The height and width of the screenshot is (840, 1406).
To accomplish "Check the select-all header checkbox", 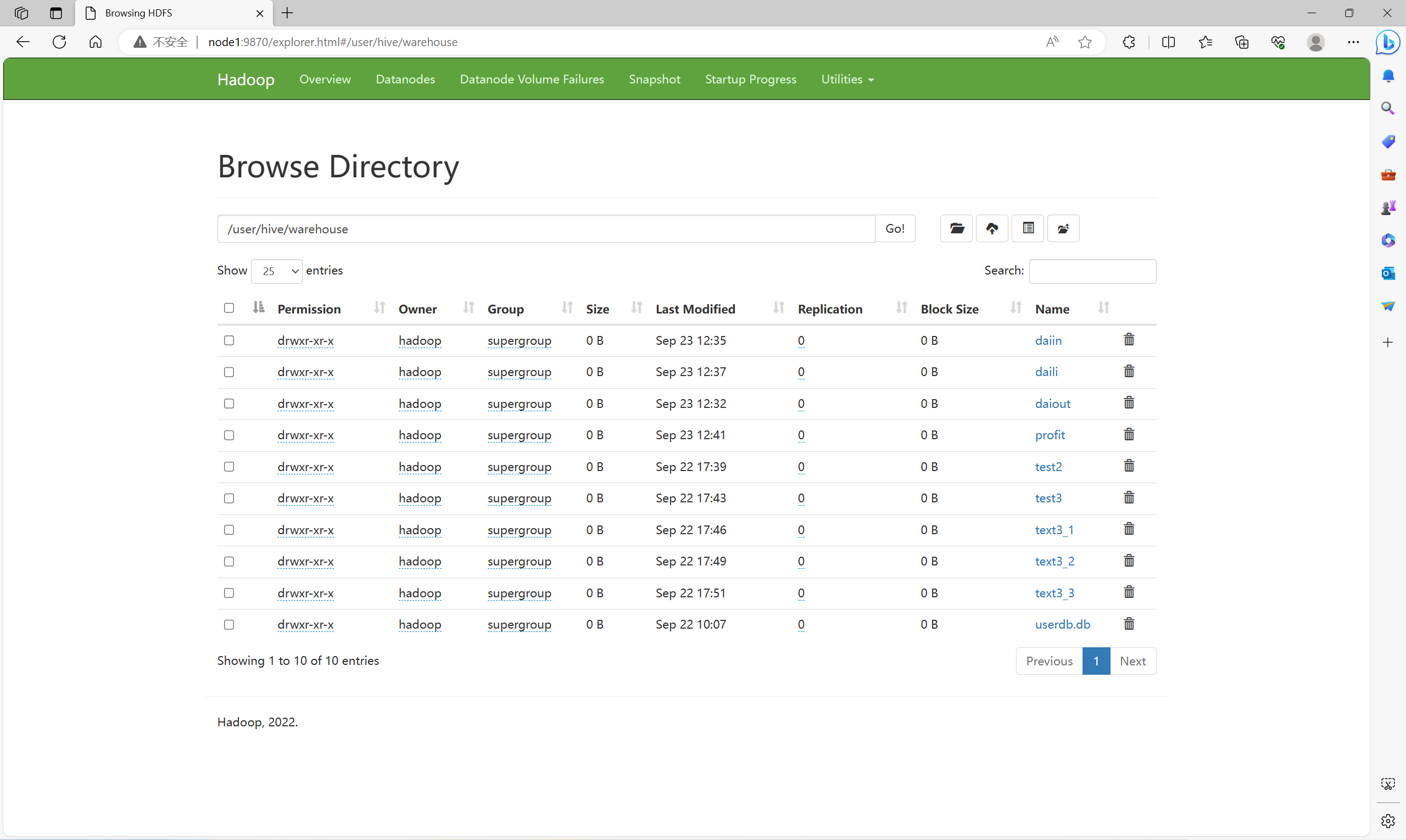I will [x=229, y=307].
